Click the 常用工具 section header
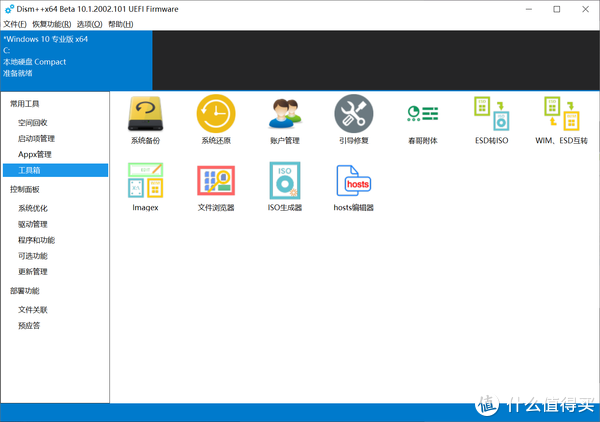This screenshot has height=422, width=600. (x=24, y=104)
